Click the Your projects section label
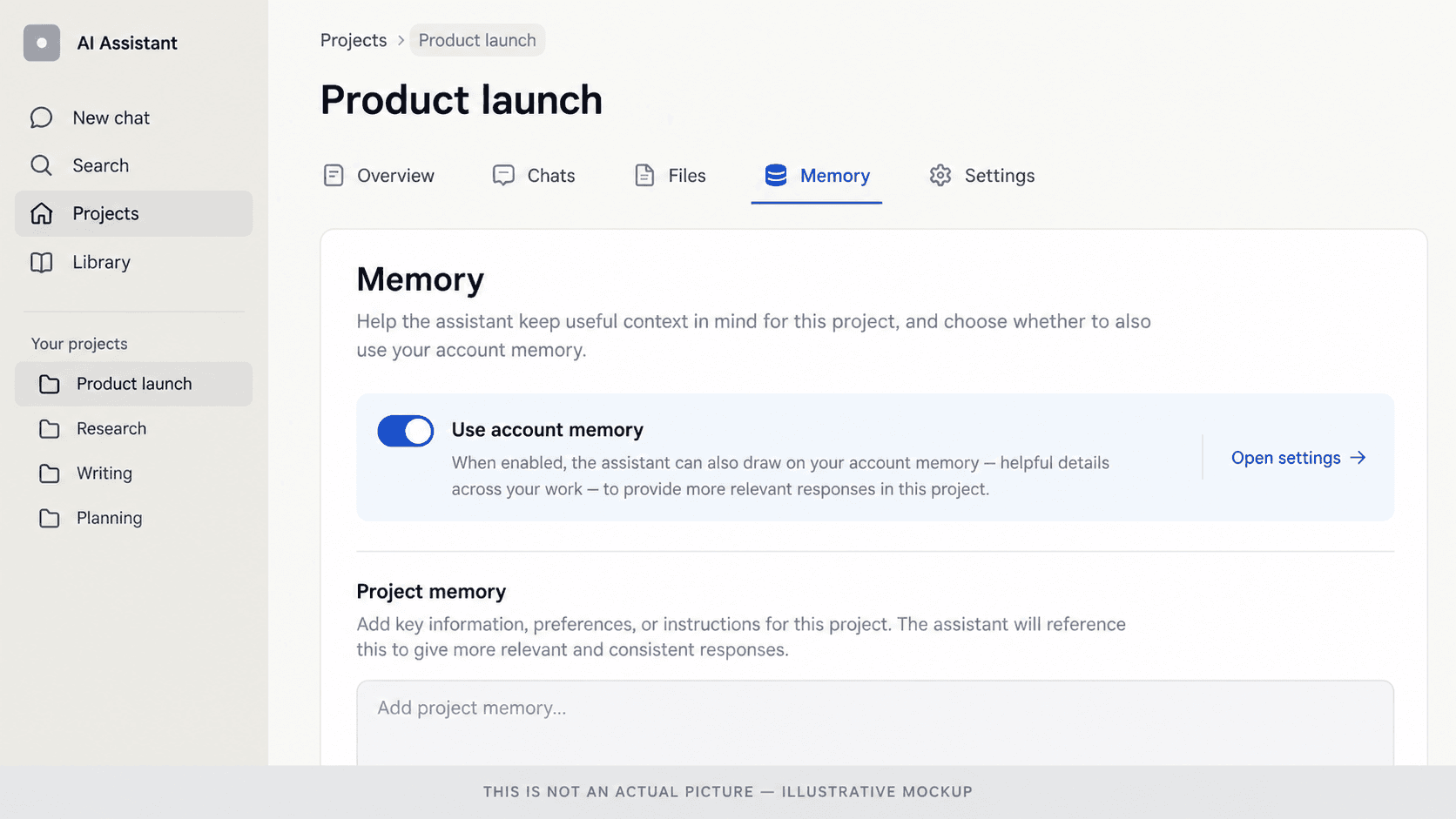This screenshot has height=819, width=1456. point(79,344)
